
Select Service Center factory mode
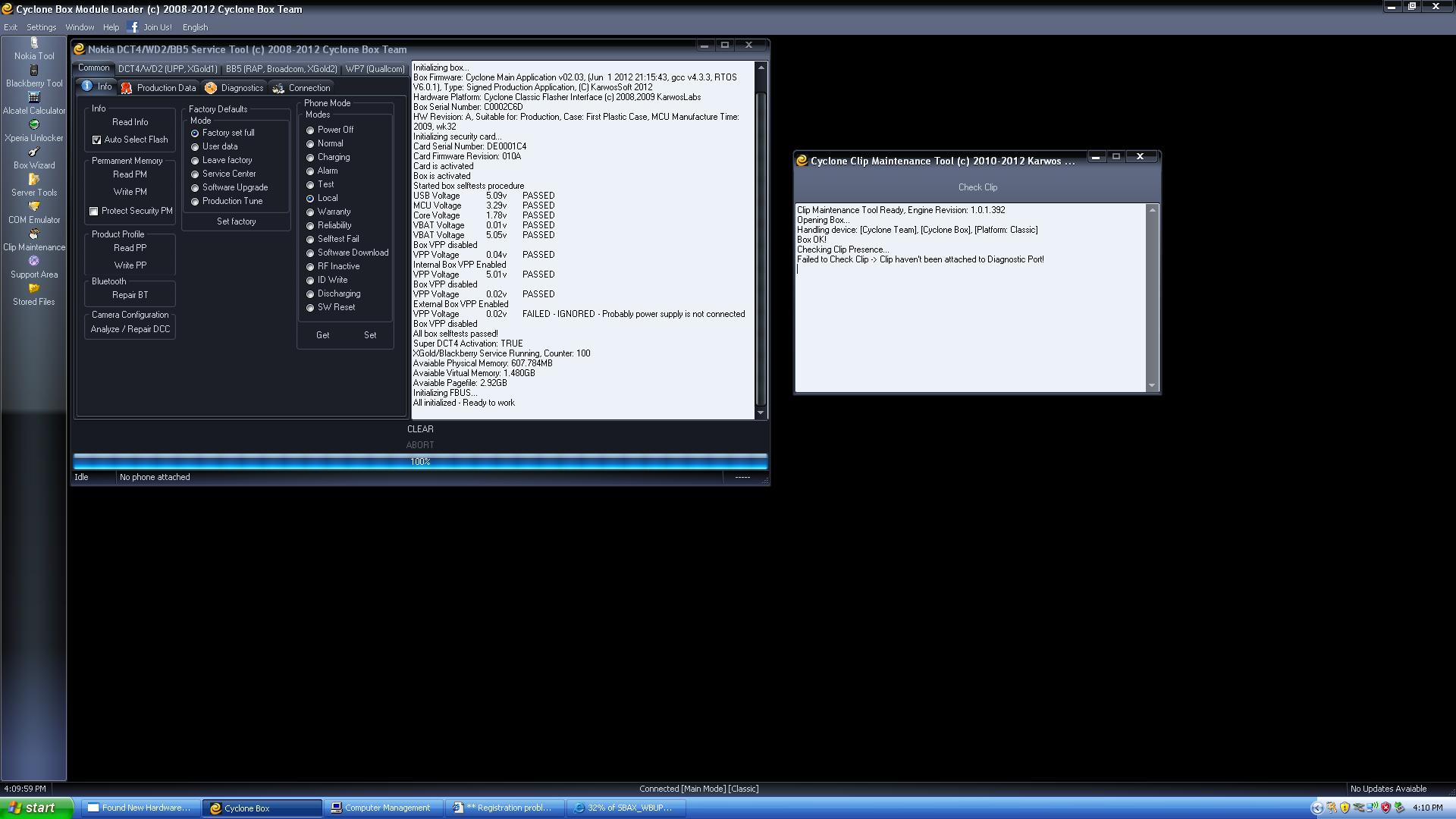(195, 174)
